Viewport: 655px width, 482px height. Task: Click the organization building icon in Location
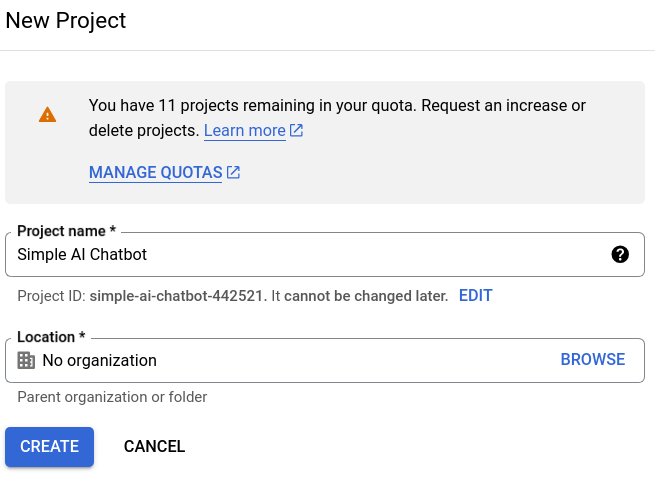point(26,360)
